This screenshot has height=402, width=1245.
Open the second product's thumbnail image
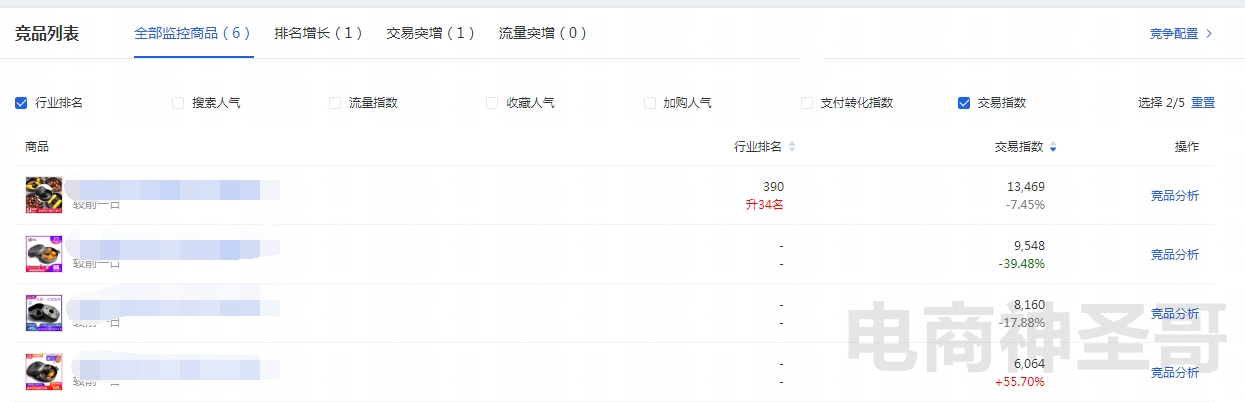(x=44, y=254)
